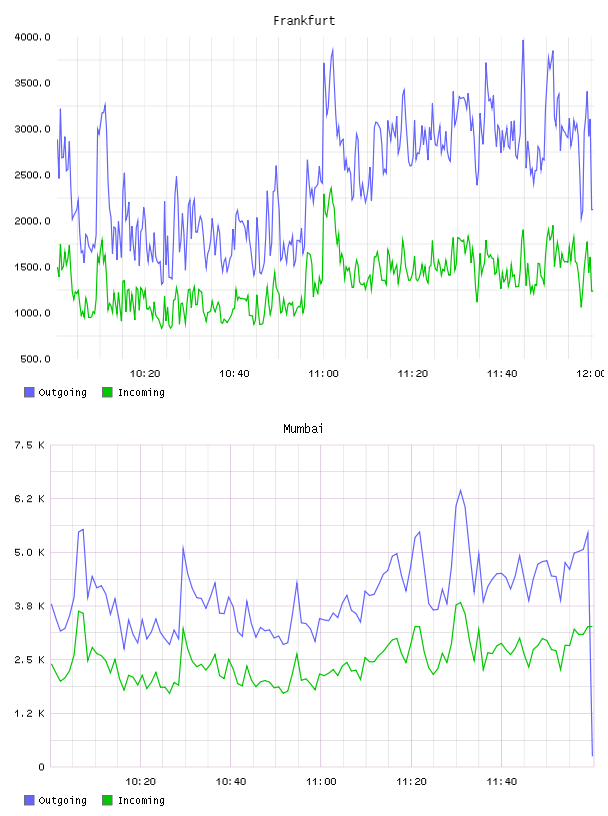Click the blue Outgoing swatch in Mumbai legend

(x=29, y=800)
